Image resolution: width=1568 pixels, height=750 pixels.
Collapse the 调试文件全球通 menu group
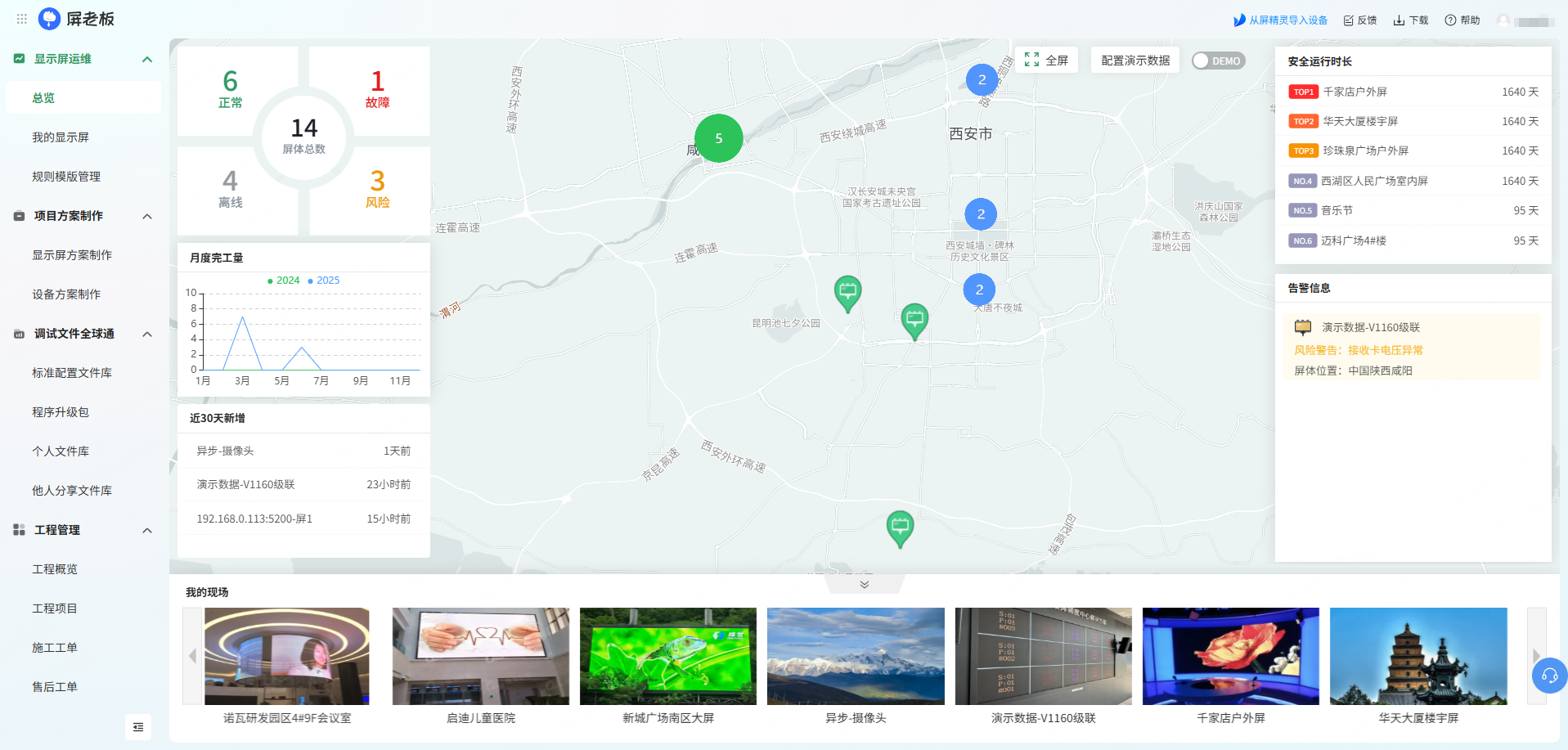pos(147,334)
